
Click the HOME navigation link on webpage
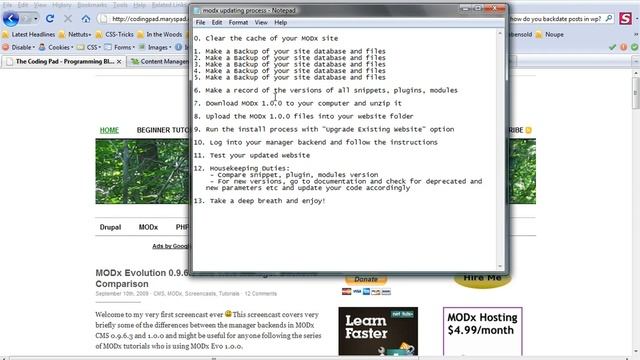tap(109, 130)
